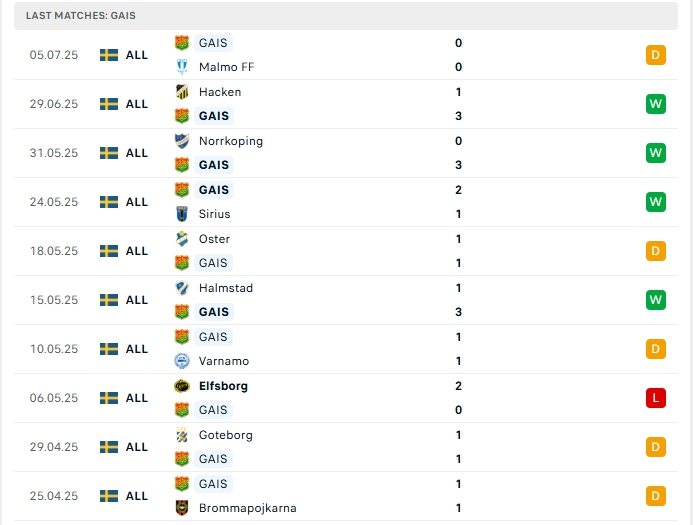Open the Brommapojkarna team link
Screen dimensions: 693x525
point(247,508)
